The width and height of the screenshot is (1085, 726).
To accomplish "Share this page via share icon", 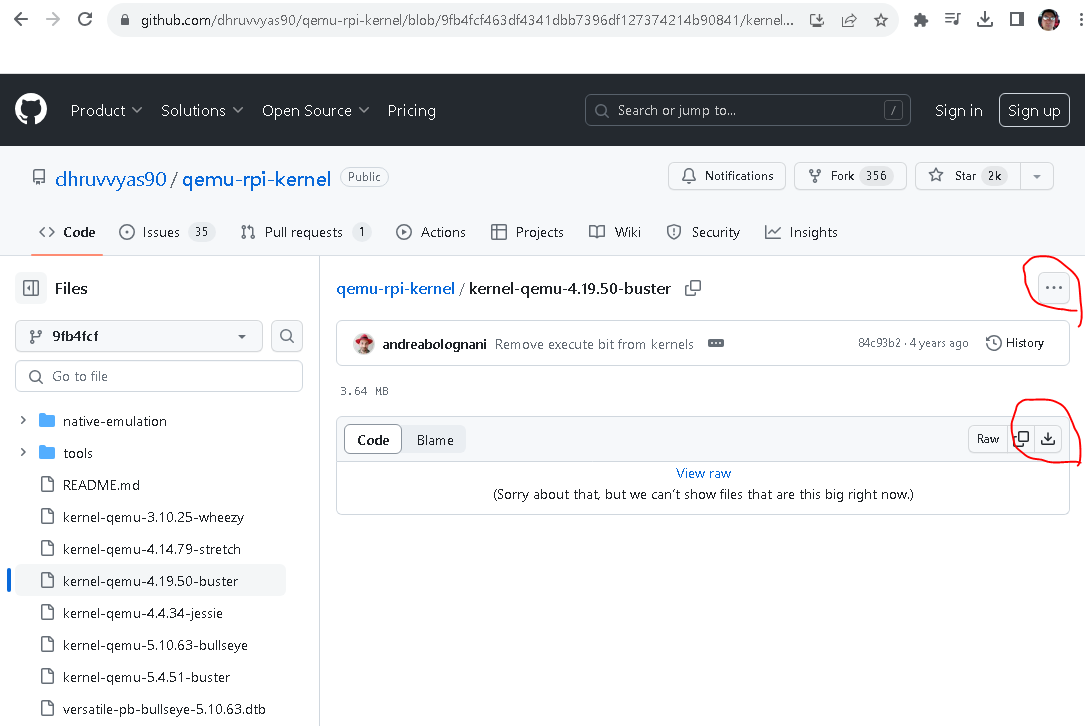I will [848, 20].
